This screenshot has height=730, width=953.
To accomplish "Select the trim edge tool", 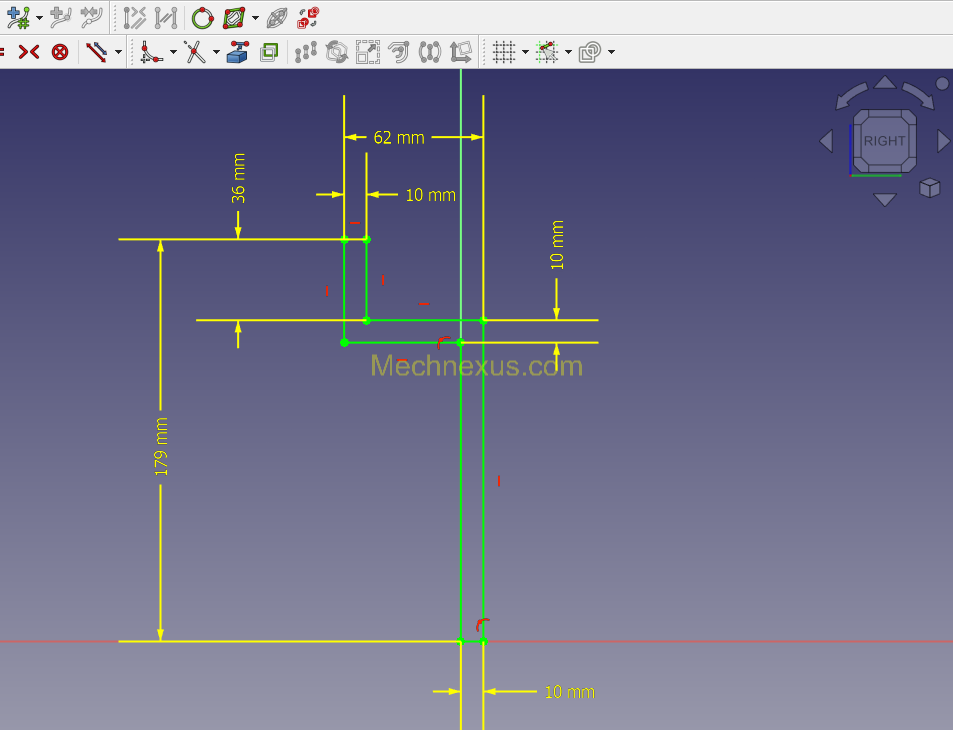I will [x=195, y=51].
